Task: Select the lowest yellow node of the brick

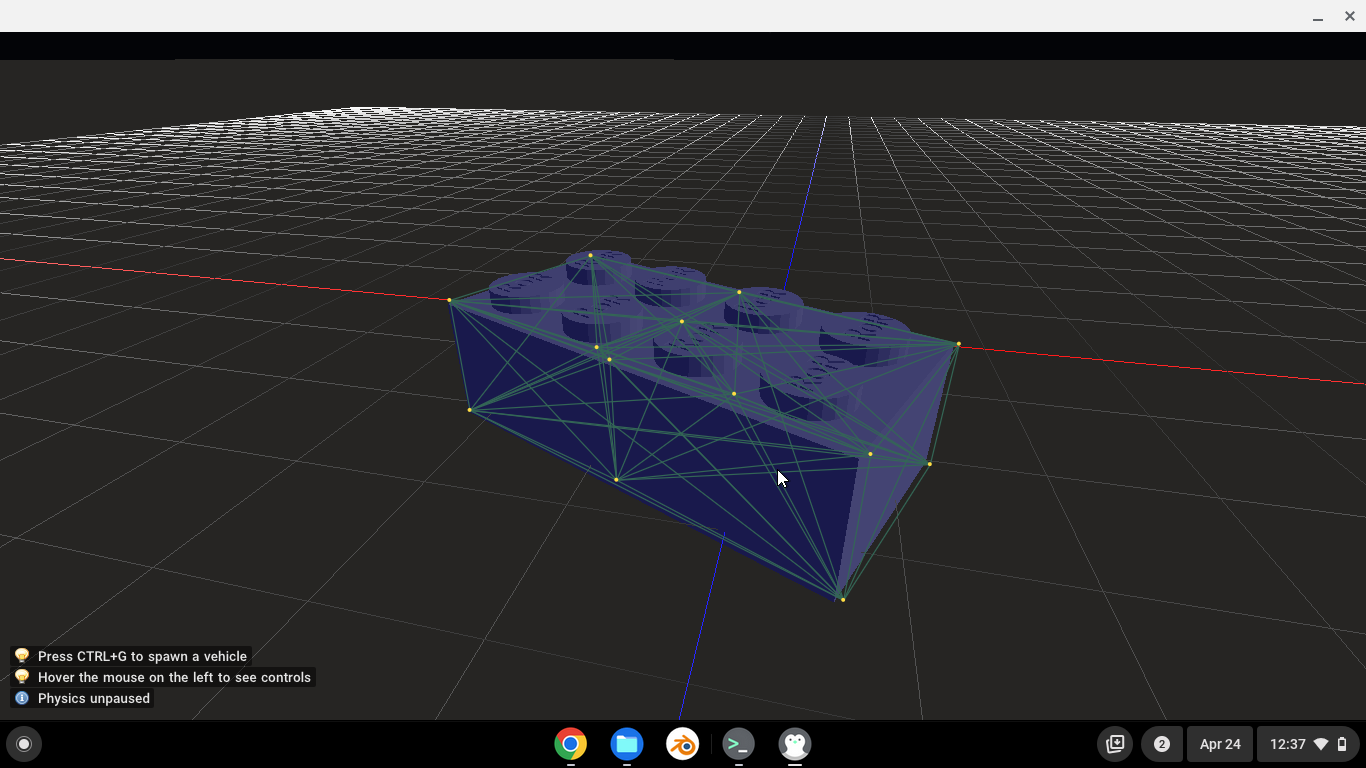Action: [843, 600]
